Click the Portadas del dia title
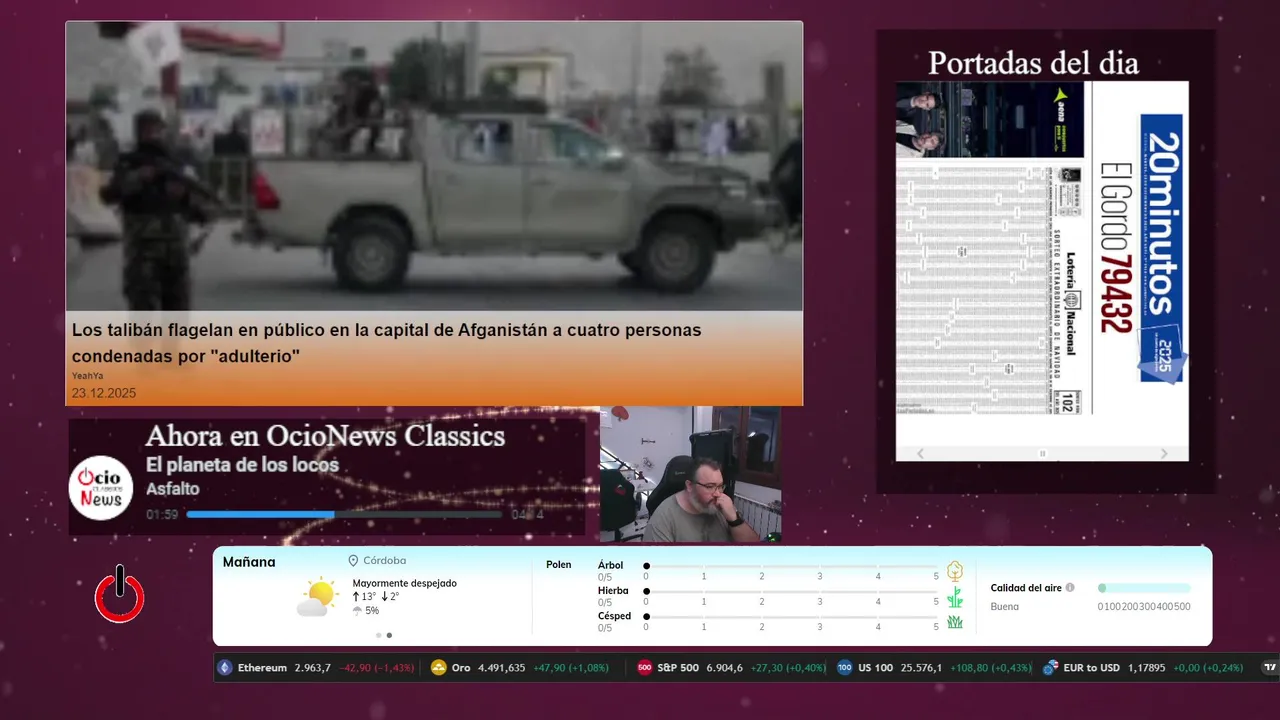The image size is (1280, 720). point(1033,63)
